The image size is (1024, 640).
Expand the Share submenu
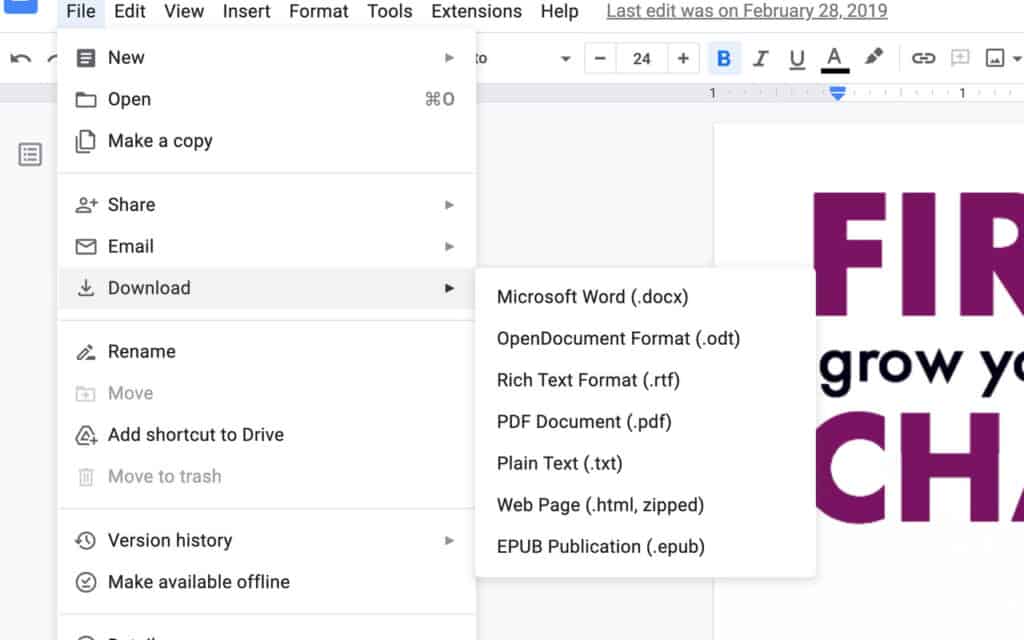[131, 204]
